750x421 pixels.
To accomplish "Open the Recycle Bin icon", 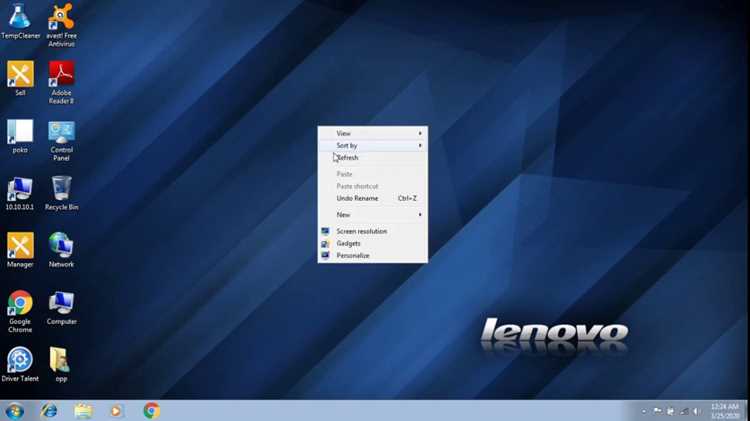I will (61, 193).
